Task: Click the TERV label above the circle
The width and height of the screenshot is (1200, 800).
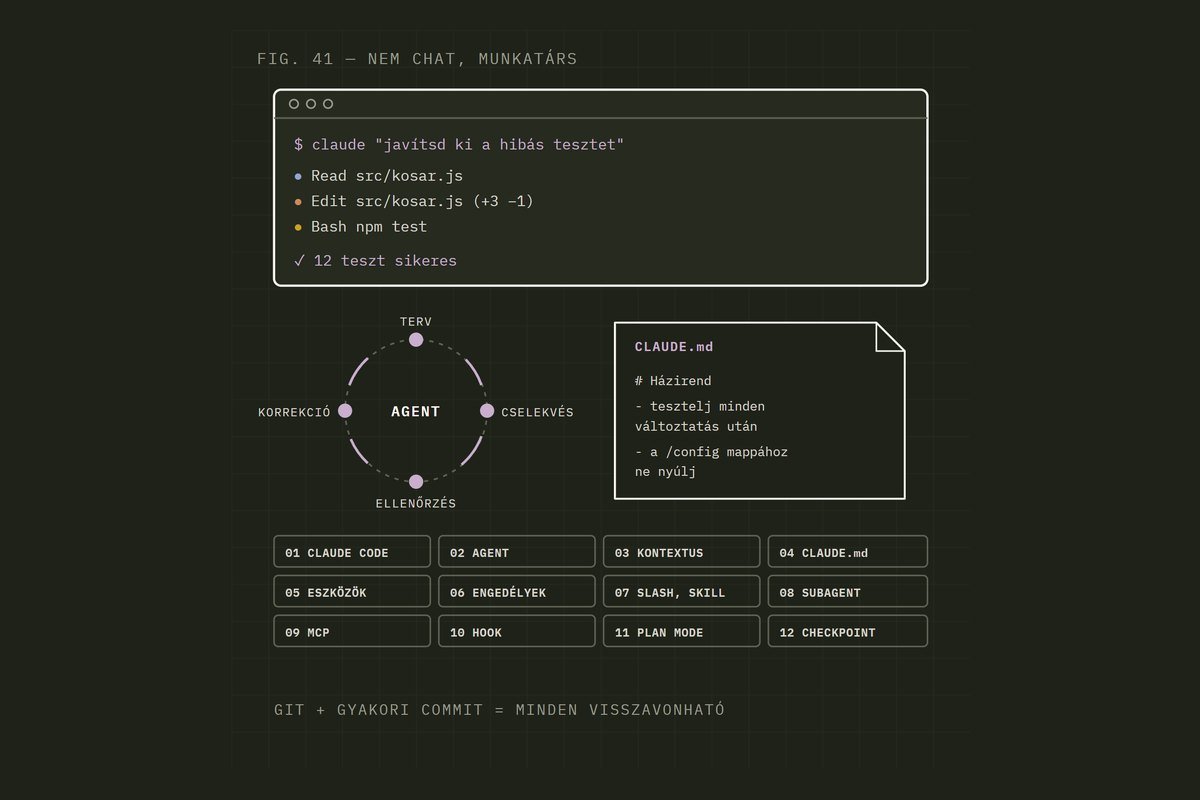Action: click(416, 322)
